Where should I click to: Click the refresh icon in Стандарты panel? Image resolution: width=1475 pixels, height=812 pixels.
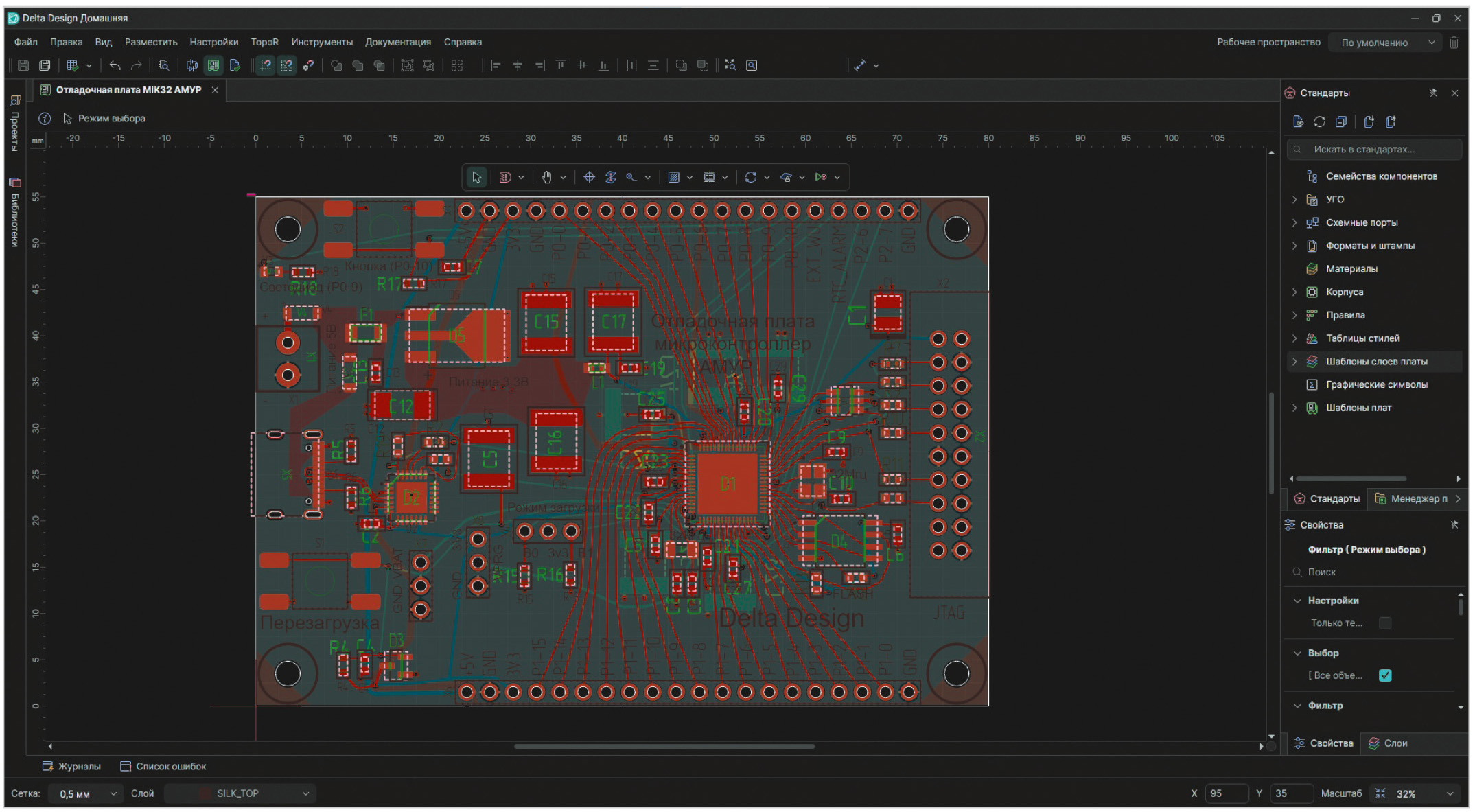tap(1319, 121)
